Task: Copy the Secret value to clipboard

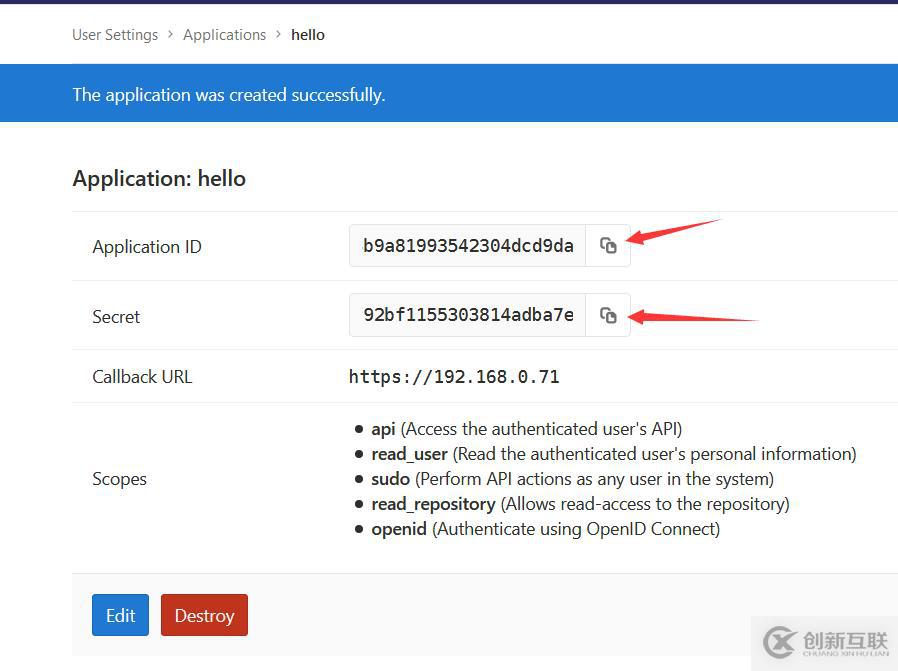Action: (608, 316)
